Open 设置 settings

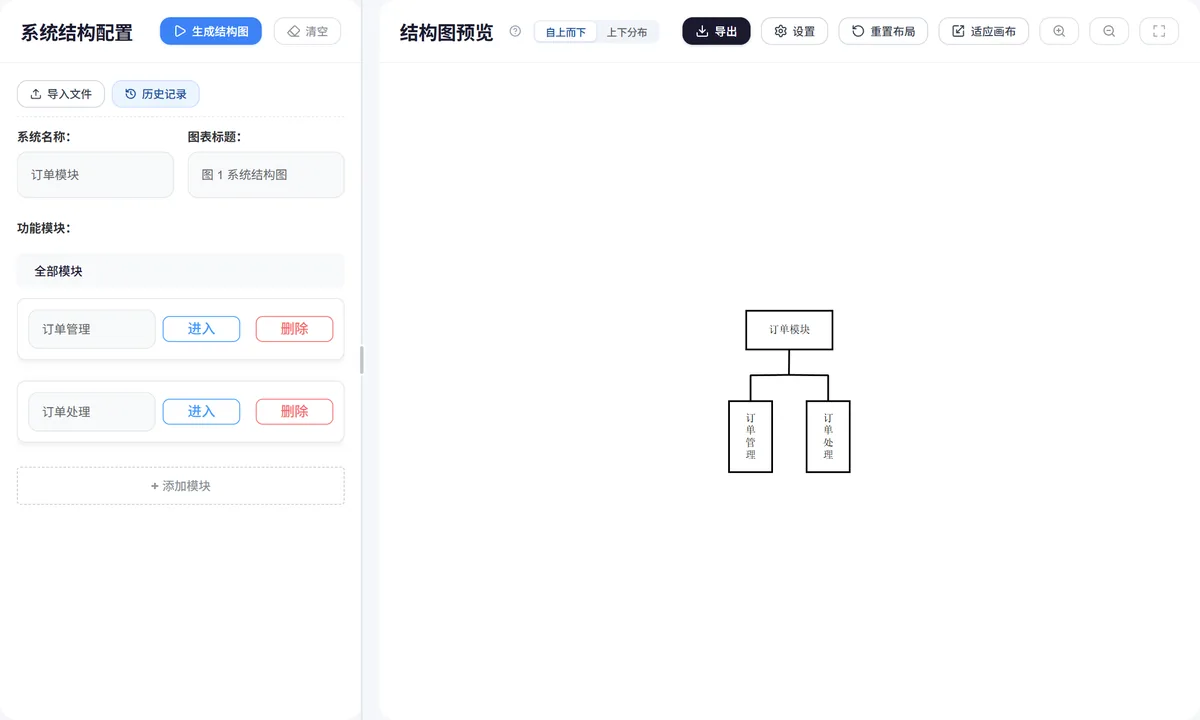[794, 31]
